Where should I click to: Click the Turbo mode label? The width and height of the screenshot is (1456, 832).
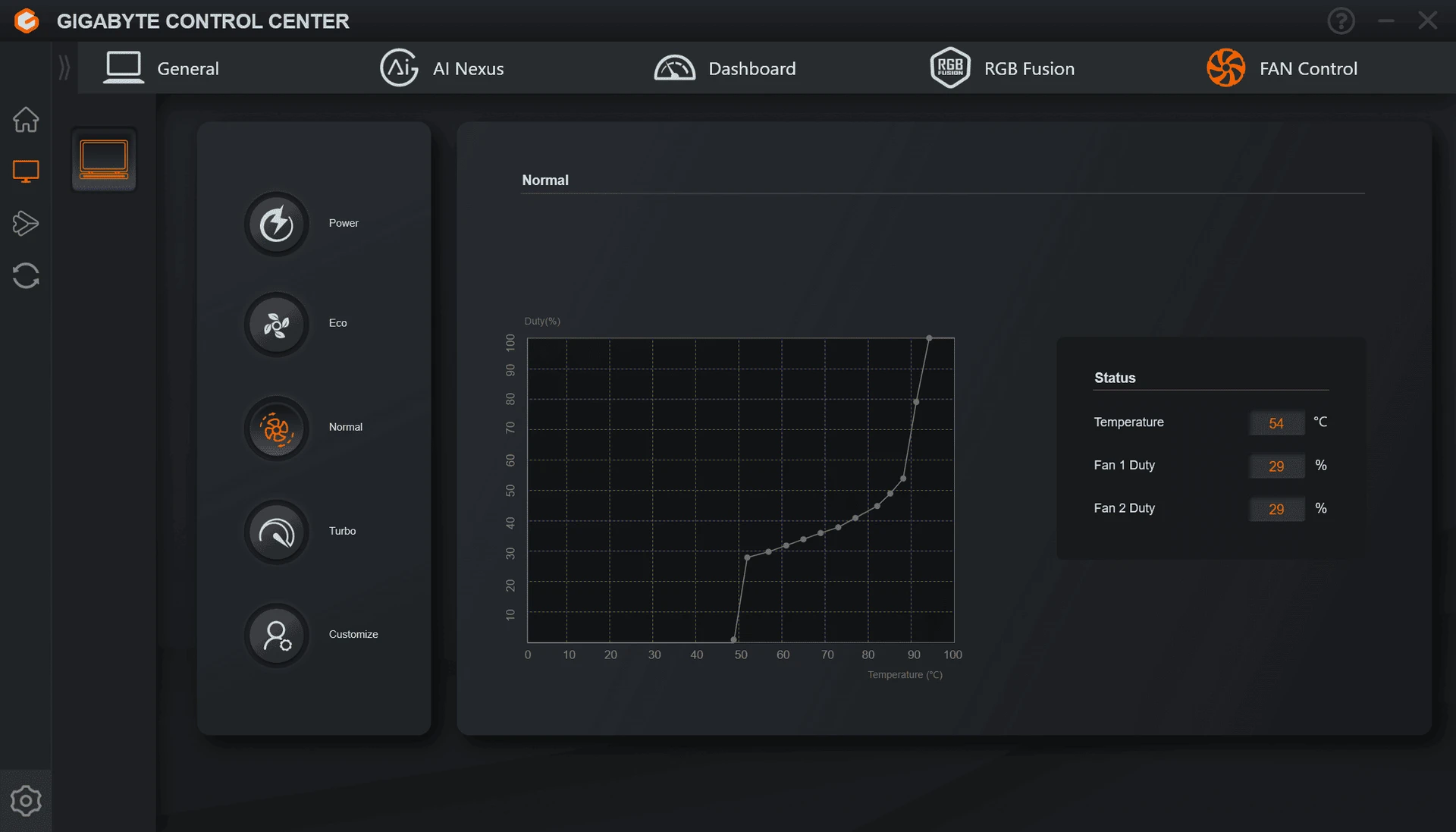pyautogui.click(x=342, y=531)
